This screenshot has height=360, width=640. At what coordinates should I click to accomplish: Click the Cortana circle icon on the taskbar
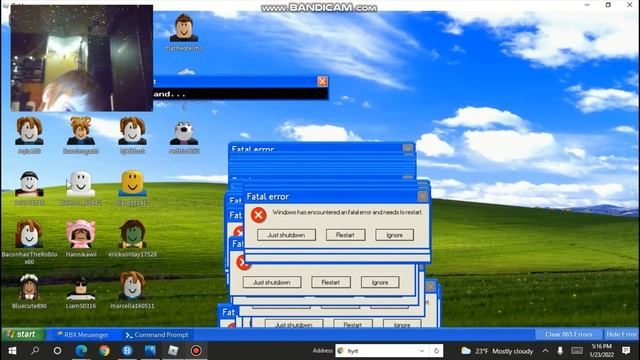tap(58, 351)
